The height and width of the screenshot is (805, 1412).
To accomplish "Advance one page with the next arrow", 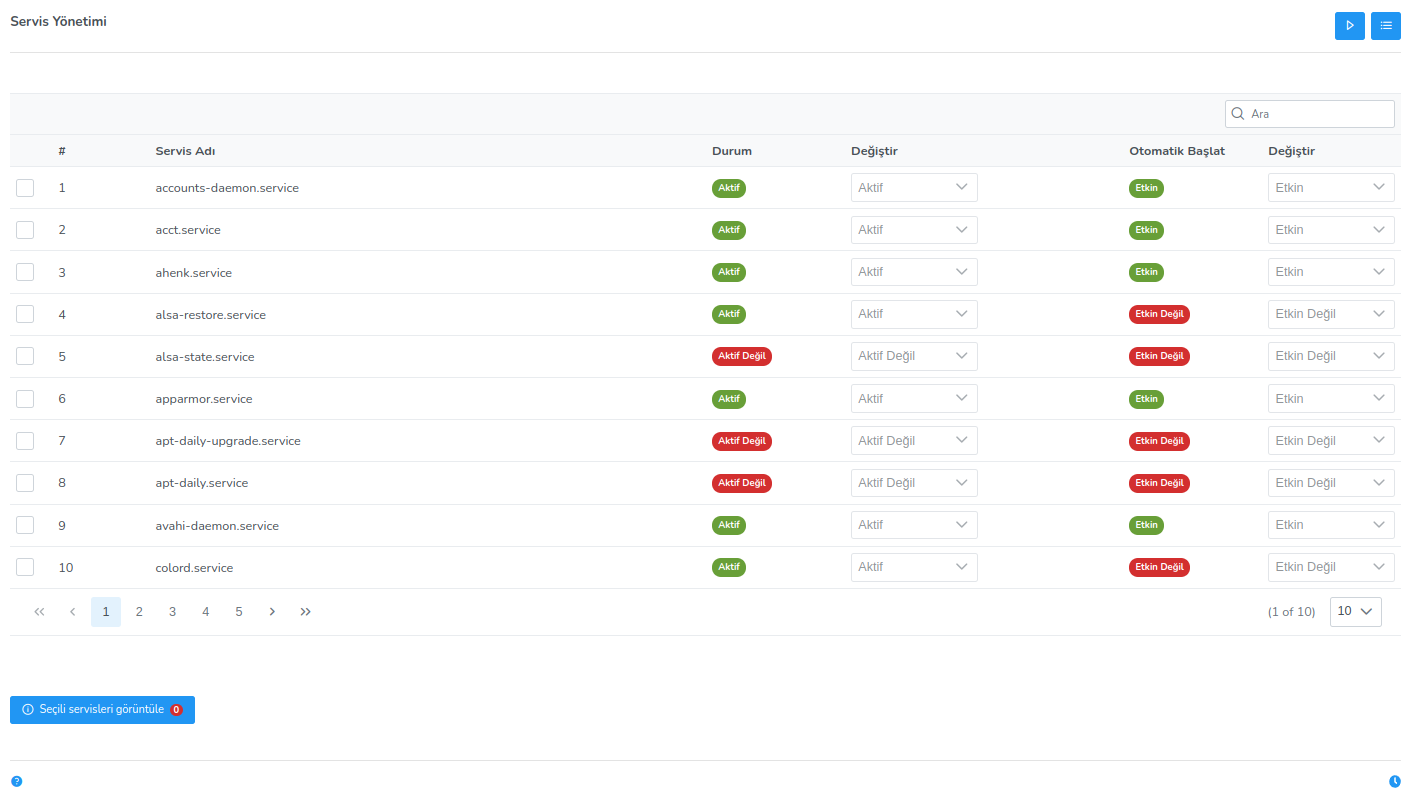I will 272,611.
